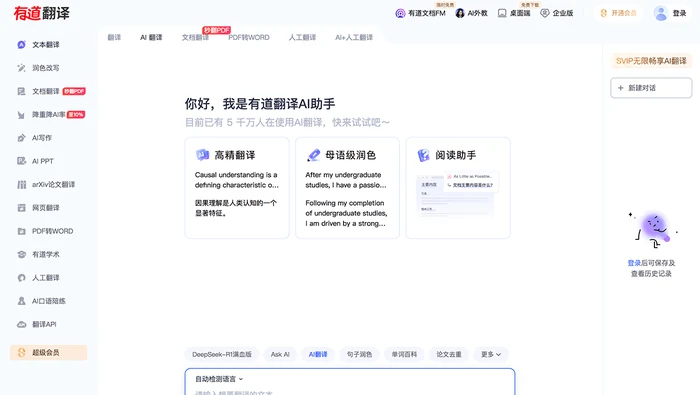
Task: Open the 自动检测语言 language dropdown
Action: (219, 379)
